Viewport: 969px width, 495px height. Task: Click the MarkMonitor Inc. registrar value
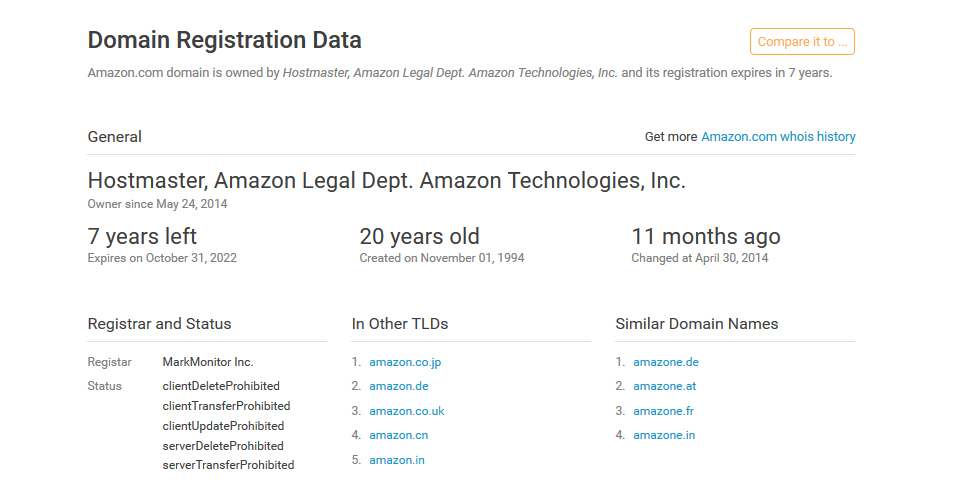(208, 362)
